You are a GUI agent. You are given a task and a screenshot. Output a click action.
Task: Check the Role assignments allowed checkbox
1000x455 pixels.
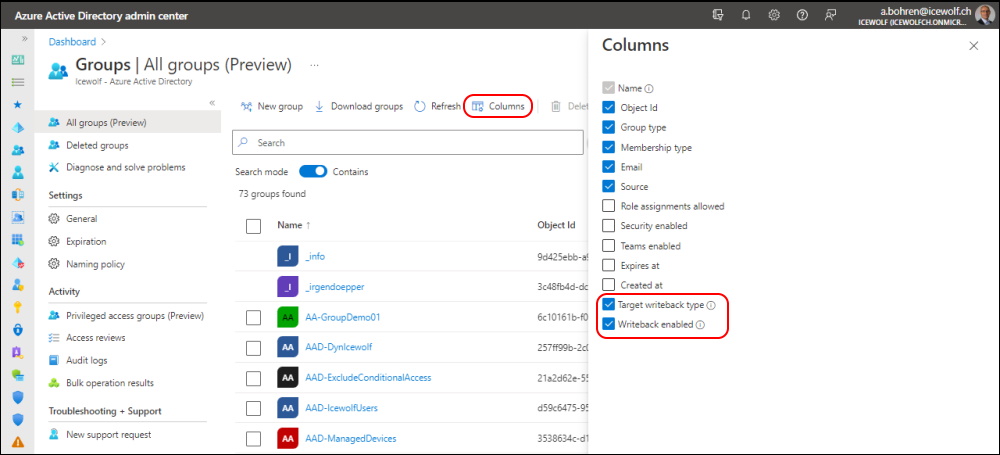[x=609, y=206]
